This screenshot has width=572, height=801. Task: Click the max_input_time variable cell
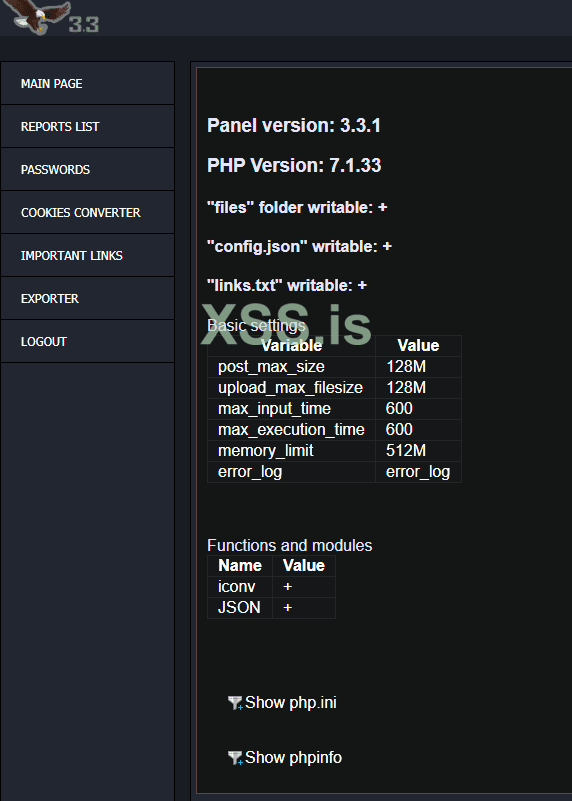coord(291,409)
